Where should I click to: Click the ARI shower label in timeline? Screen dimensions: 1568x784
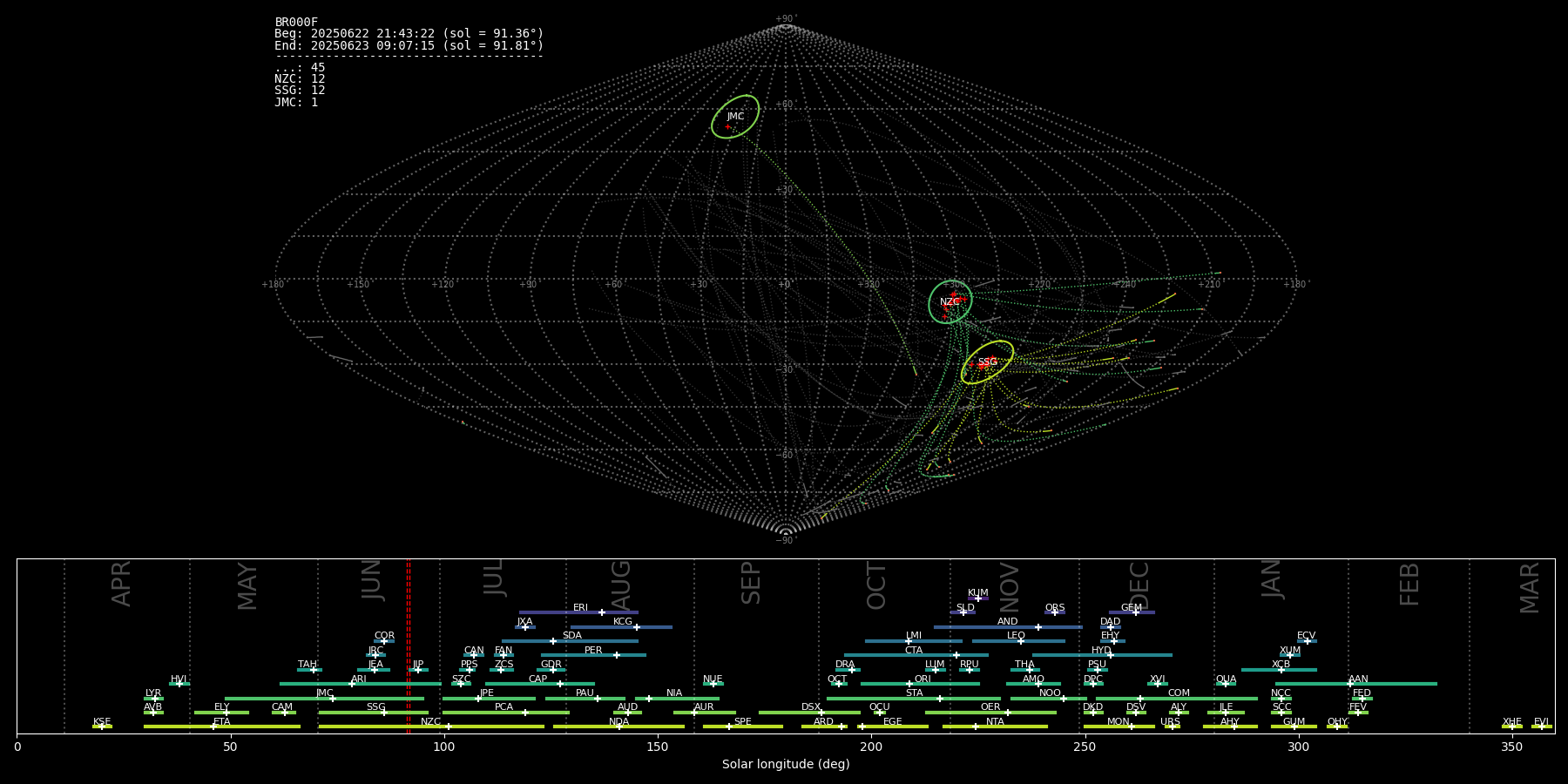359,679
